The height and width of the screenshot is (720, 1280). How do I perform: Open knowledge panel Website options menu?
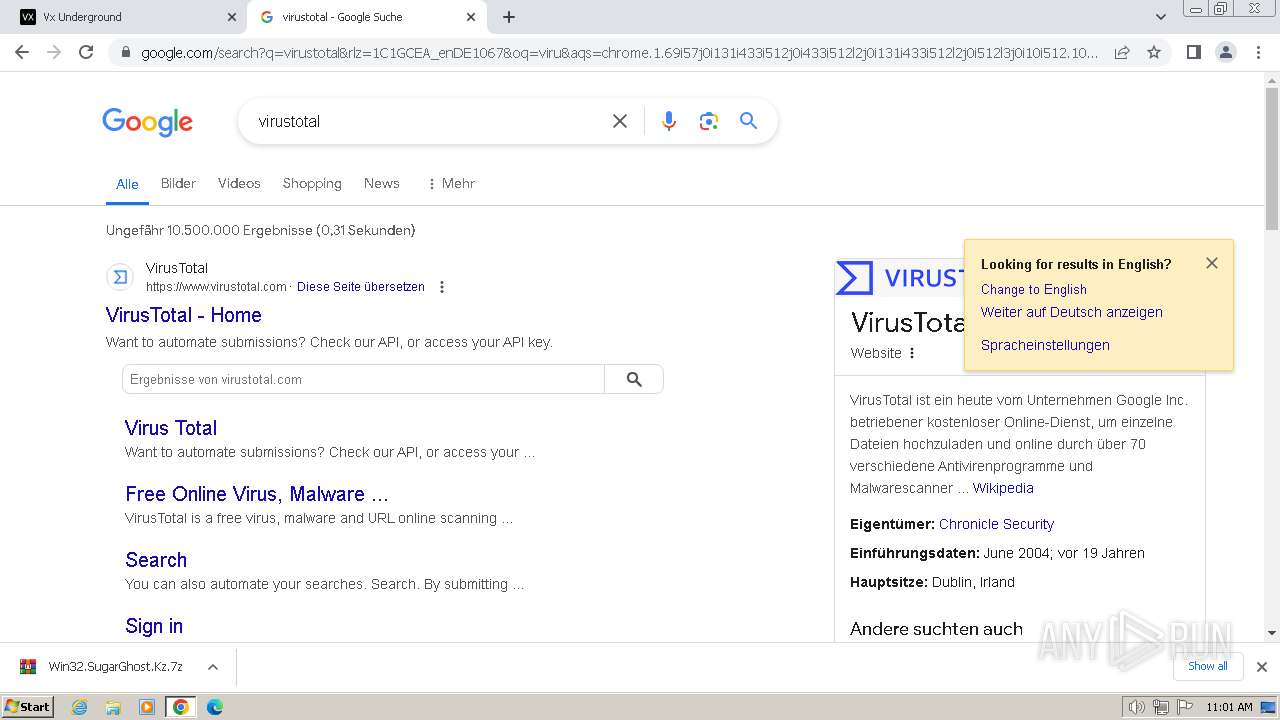pyautogui.click(x=912, y=353)
